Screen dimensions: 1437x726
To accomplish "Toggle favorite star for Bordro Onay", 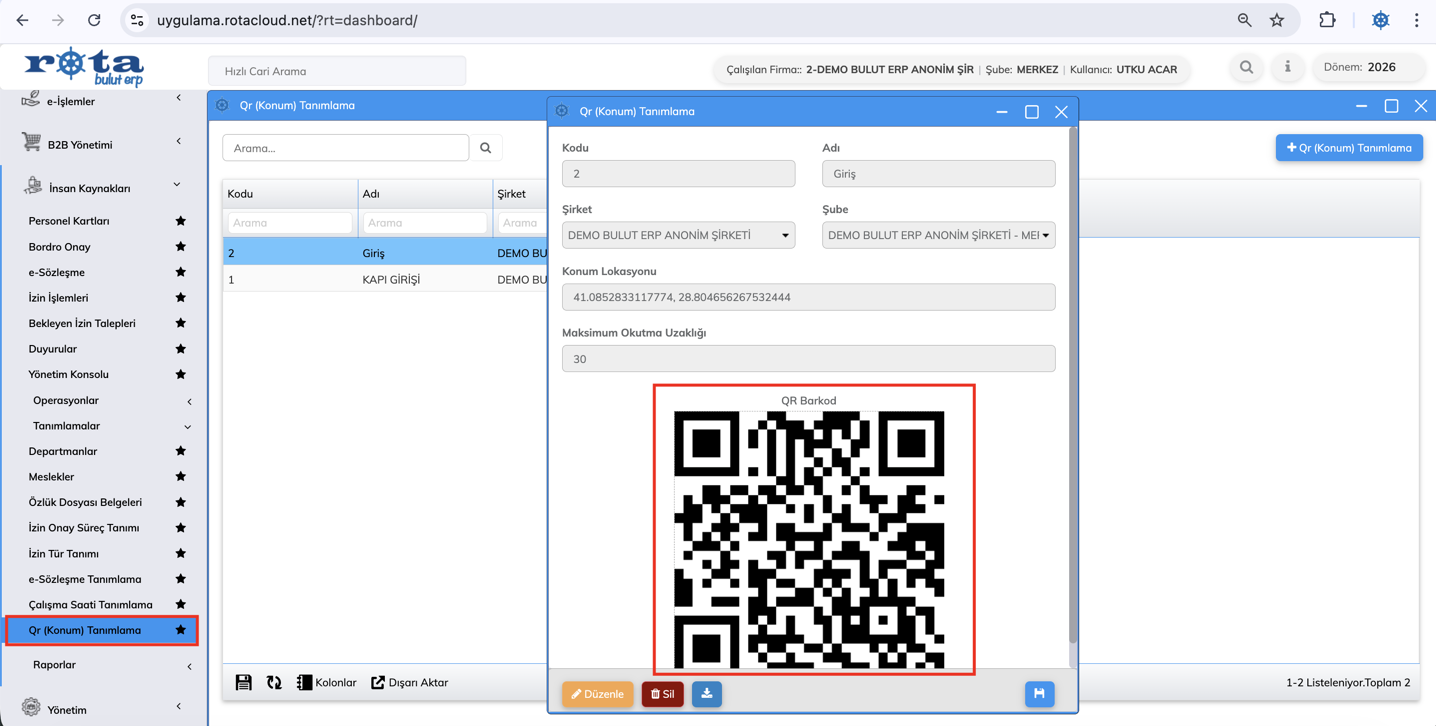I will coord(180,247).
